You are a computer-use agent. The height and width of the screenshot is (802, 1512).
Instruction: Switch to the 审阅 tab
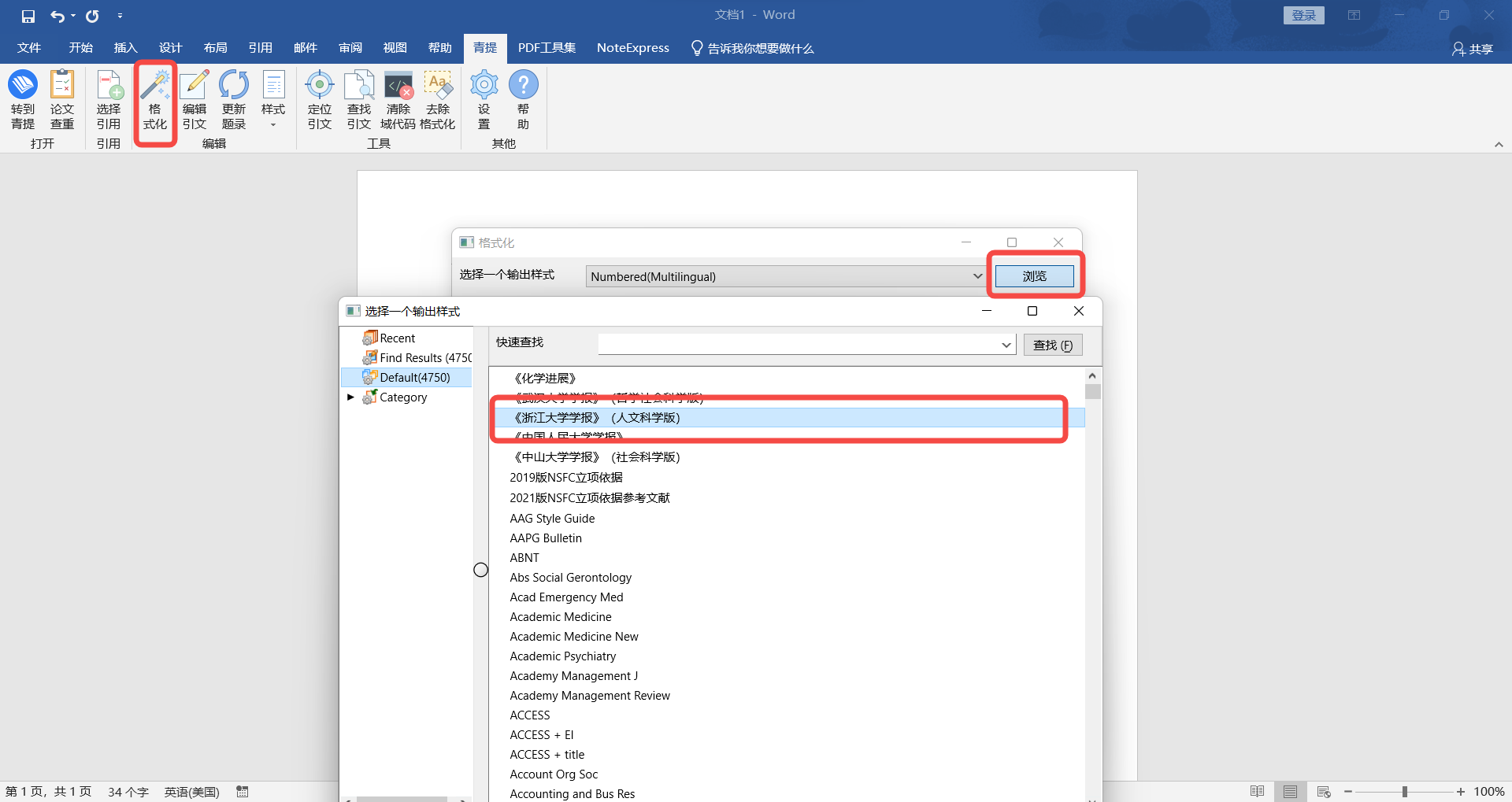350,48
